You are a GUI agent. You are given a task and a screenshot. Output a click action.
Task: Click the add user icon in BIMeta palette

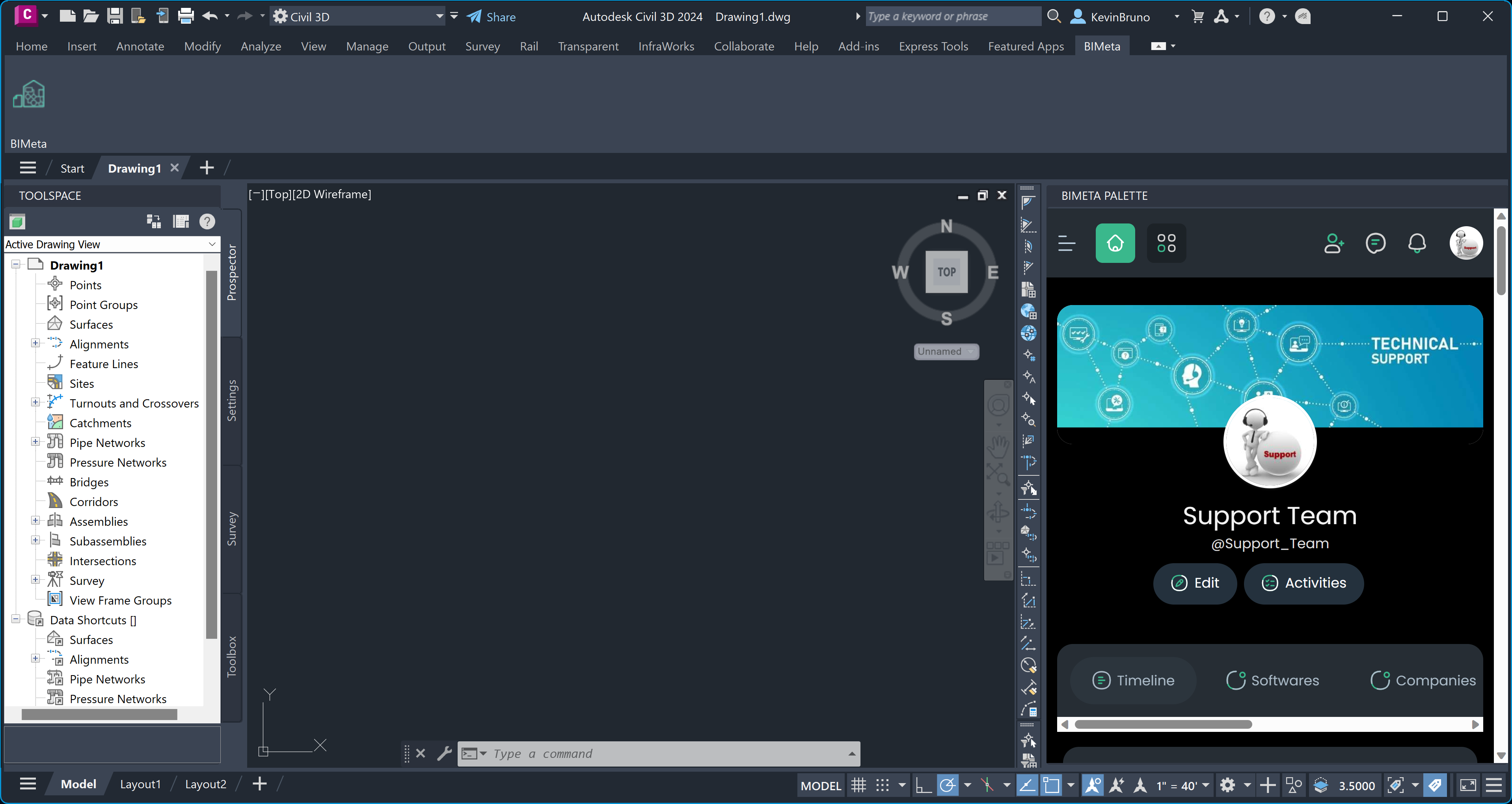[1334, 243]
